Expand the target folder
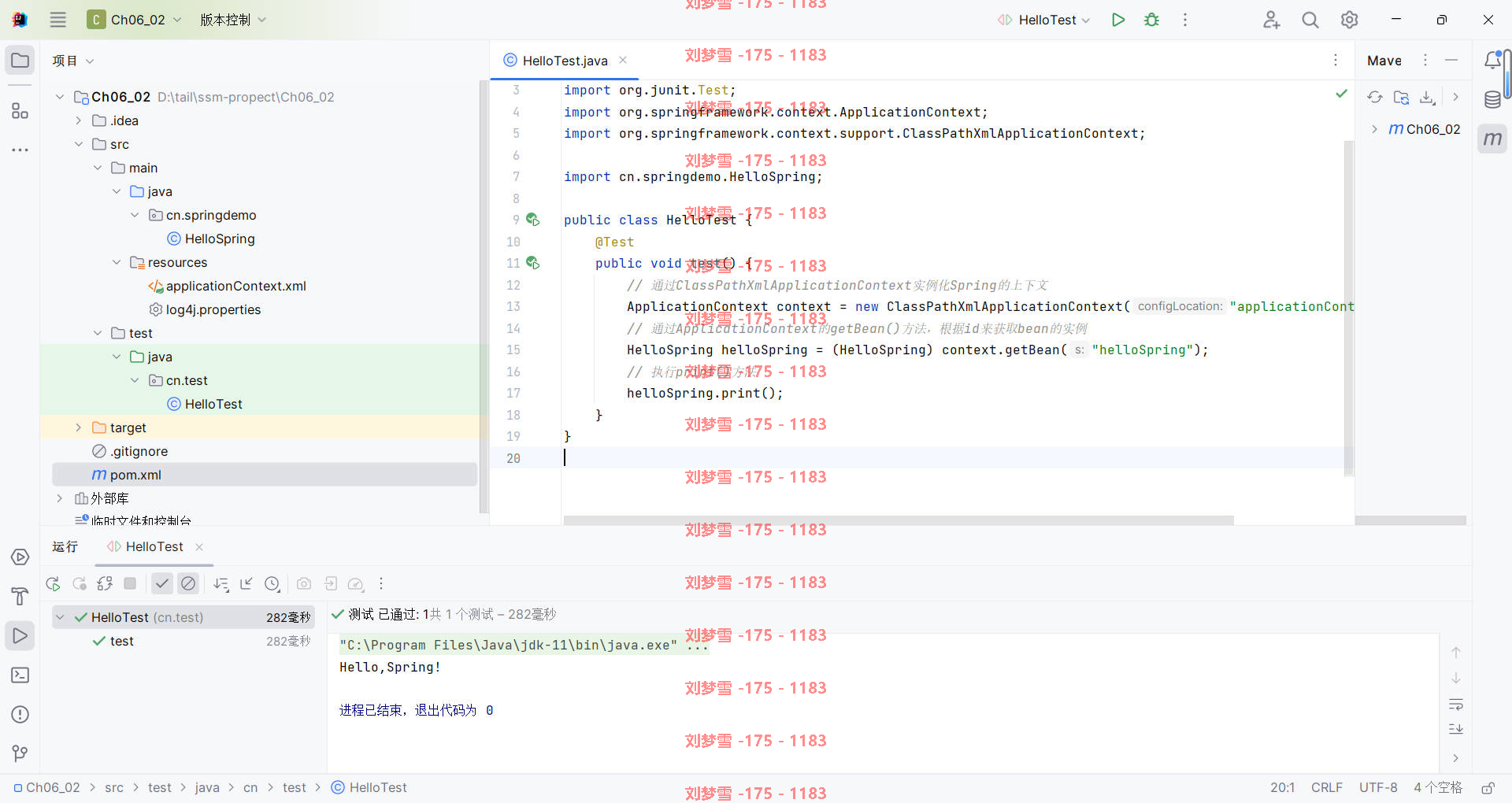The width and height of the screenshot is (1512, 803). pos(79,427)
